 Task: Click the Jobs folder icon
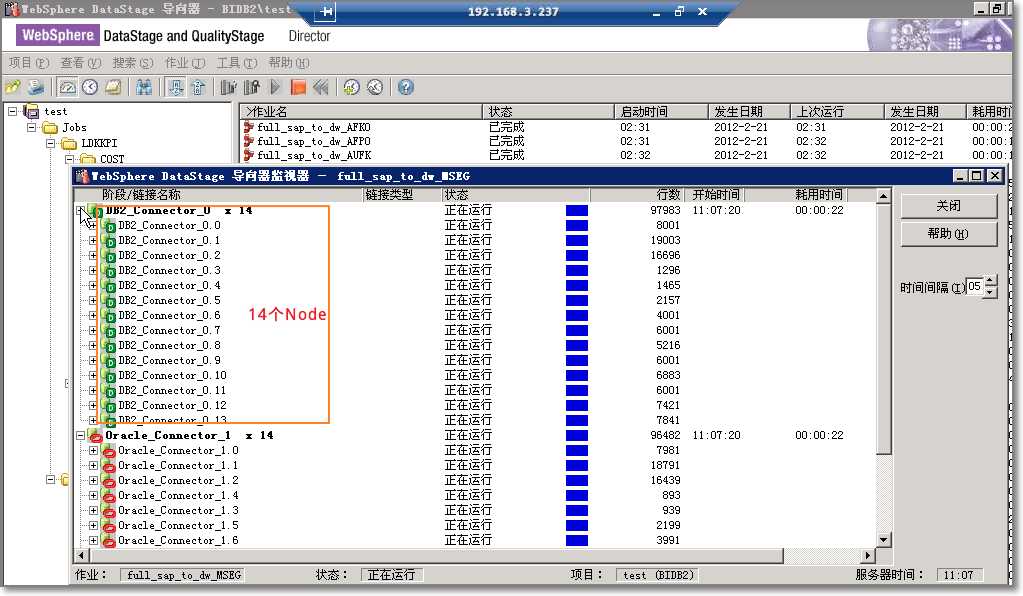(x=50, y=128)
